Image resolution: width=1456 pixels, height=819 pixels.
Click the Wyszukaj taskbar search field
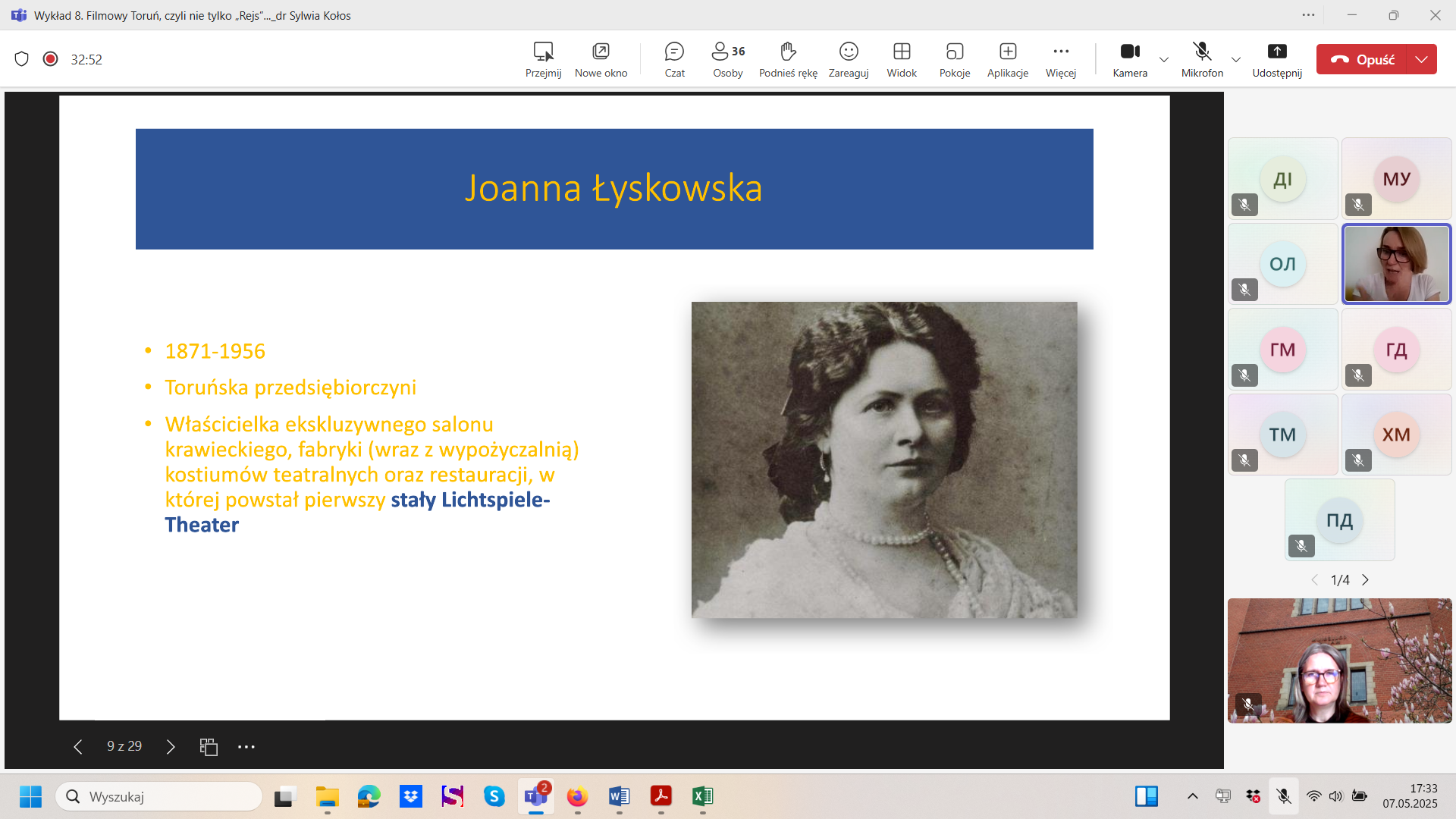click(x=159, y=796)
